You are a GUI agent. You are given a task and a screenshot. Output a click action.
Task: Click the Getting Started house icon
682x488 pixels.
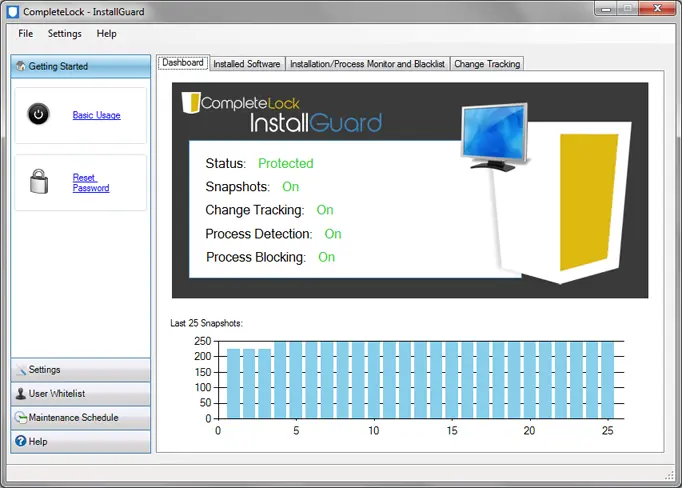pos(20,66)
